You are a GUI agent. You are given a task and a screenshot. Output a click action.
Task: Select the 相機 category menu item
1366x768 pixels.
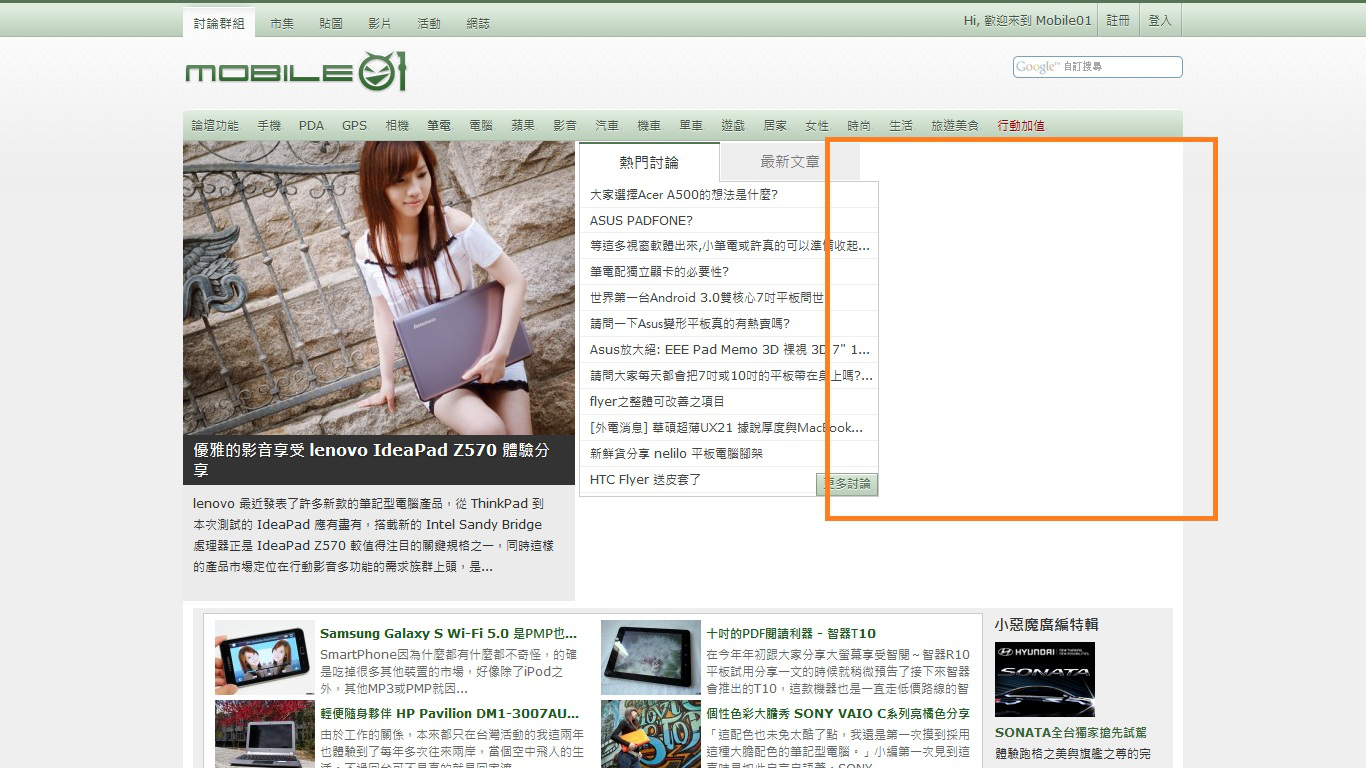point(397,126)
